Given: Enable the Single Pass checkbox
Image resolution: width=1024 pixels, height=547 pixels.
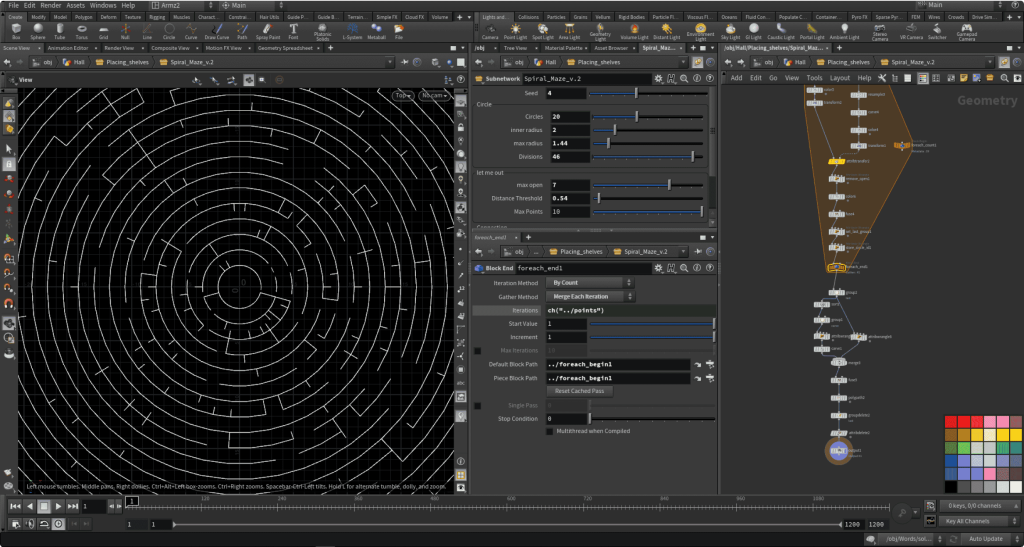Looking at the screenshot, I should point(477,405).
